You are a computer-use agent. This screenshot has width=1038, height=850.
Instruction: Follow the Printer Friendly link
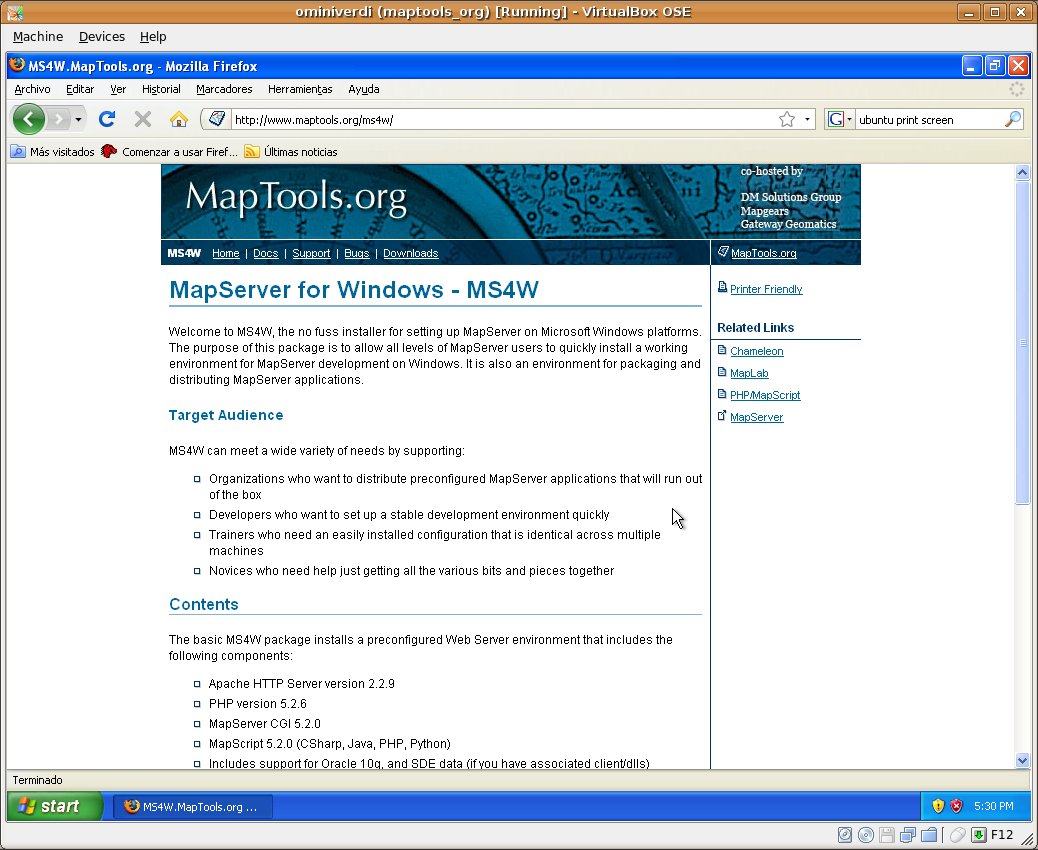click(766, 289)
